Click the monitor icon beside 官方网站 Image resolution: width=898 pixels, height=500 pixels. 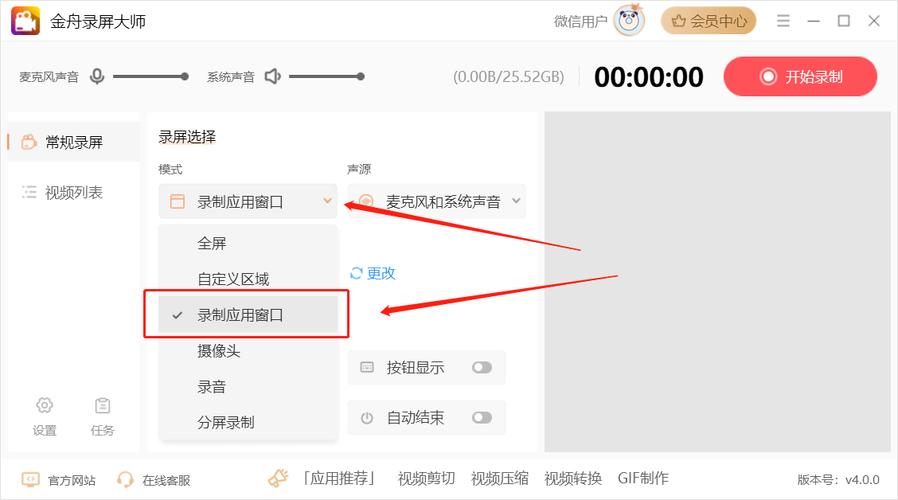[x=30, y=479]
